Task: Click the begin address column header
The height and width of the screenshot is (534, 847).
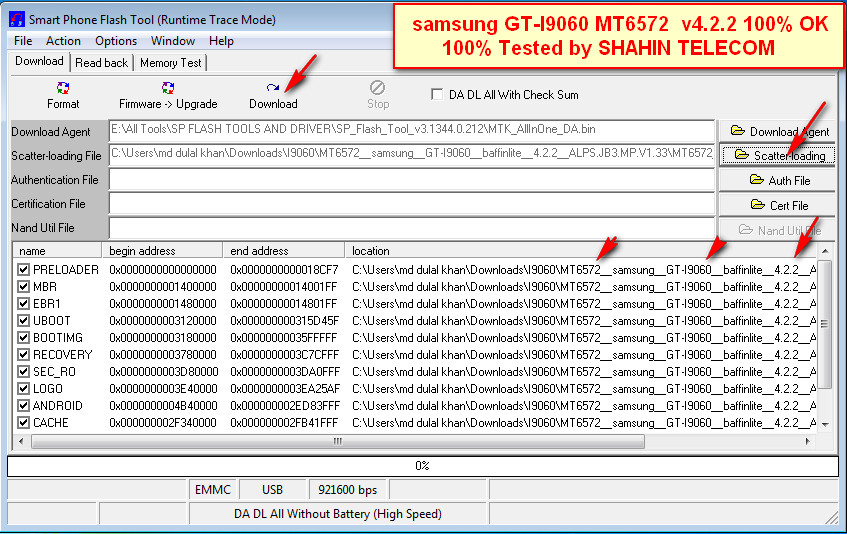Action: 162,251
